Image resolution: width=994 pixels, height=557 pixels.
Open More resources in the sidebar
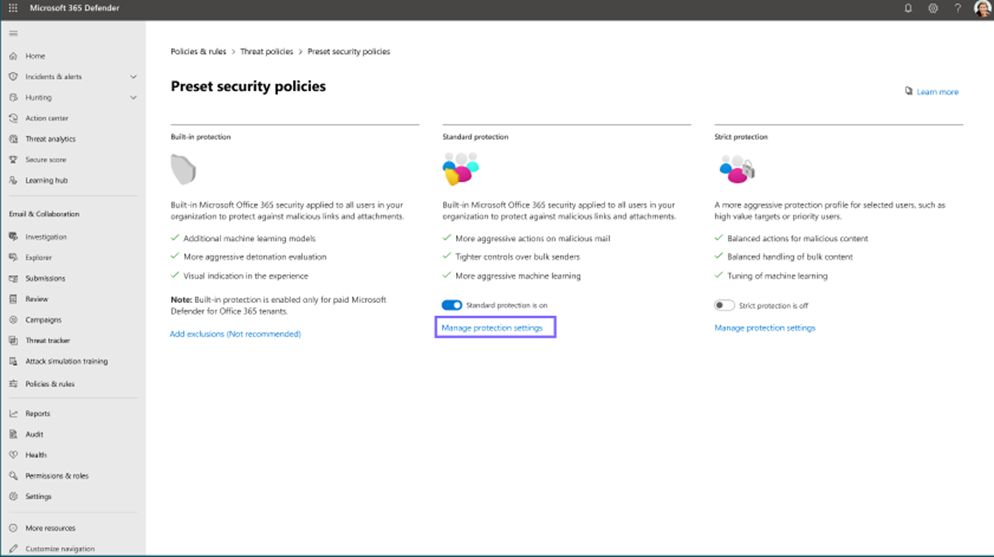pyautogui.click(x=50, y=528)
